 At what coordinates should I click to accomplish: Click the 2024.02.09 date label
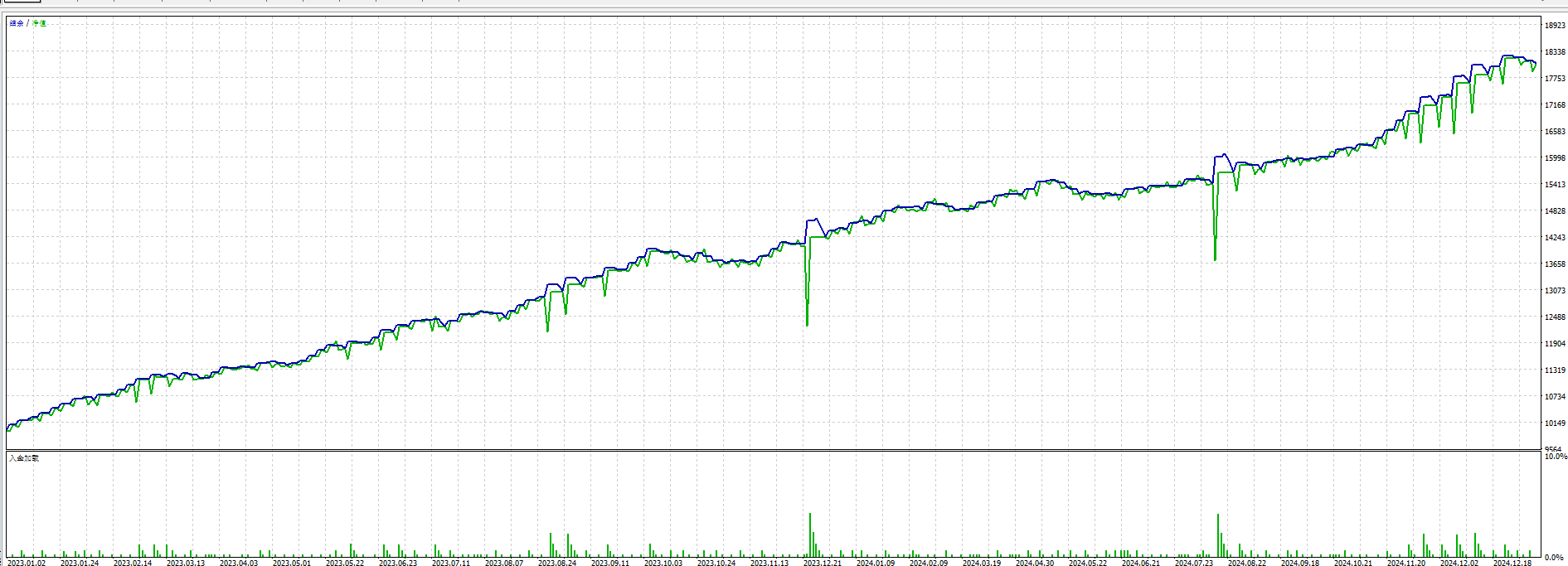(x=929, y=563)
